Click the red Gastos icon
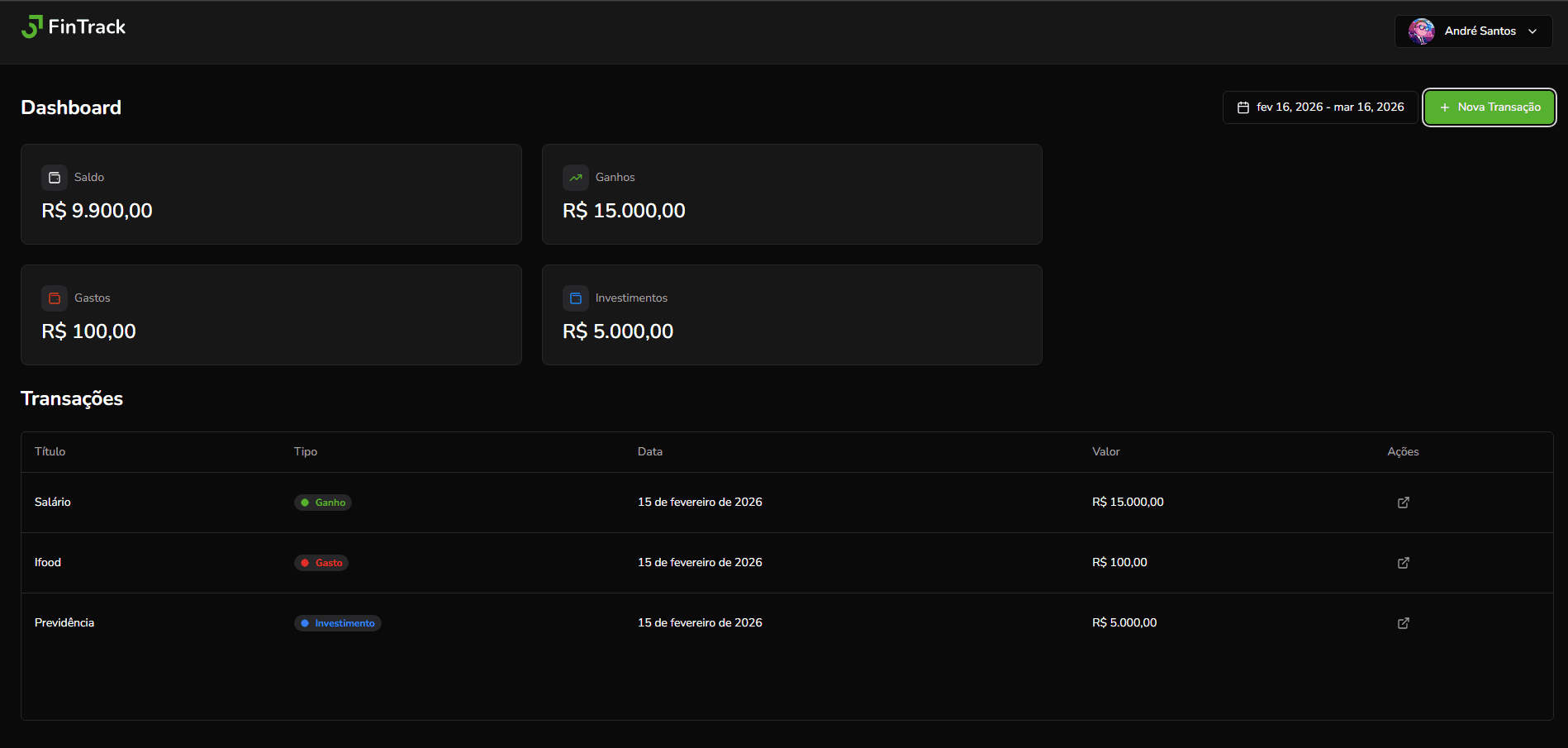This screenshot has height=748, width=1568. 54,298
